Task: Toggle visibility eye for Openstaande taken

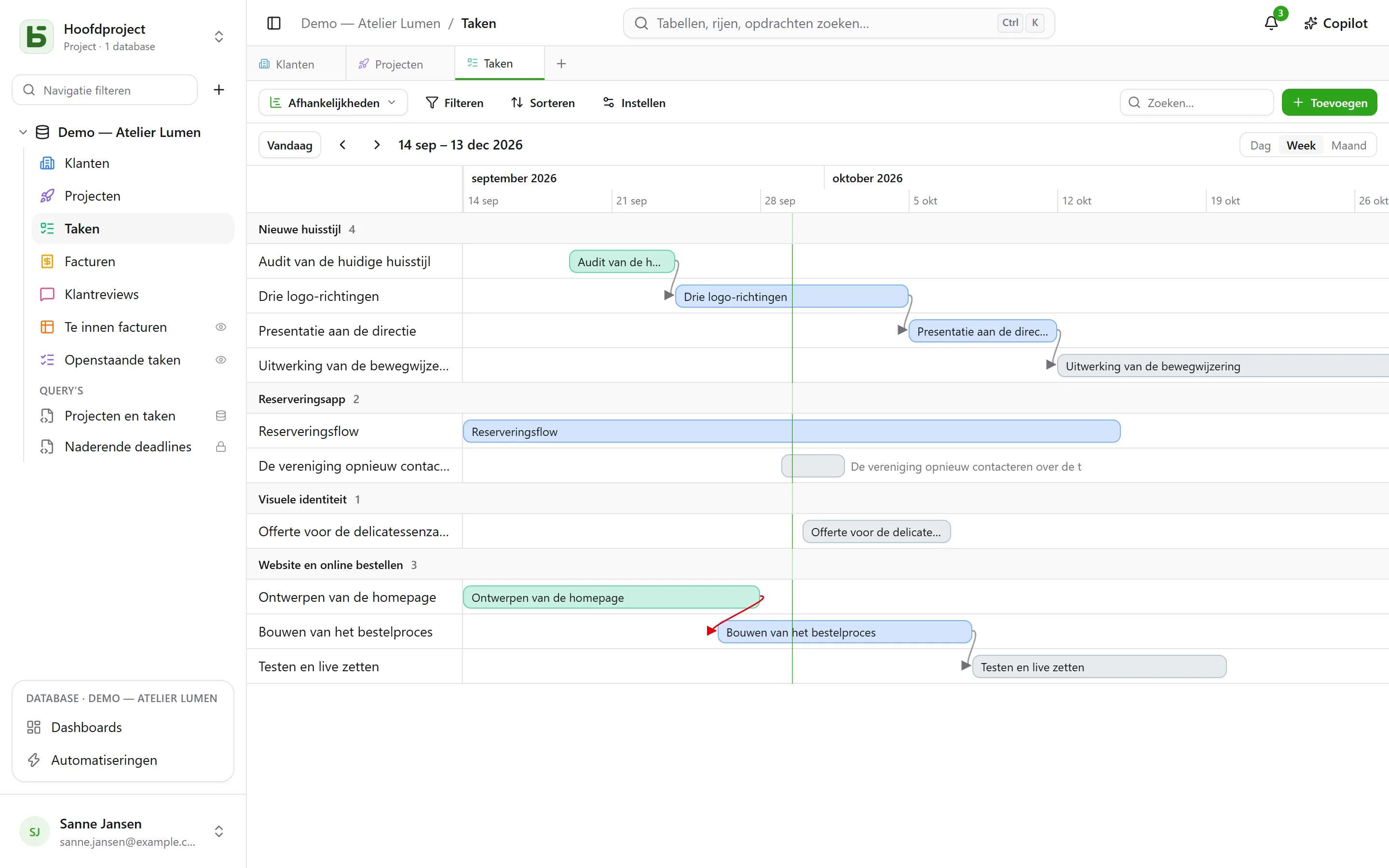Action: tap(220, 359)
